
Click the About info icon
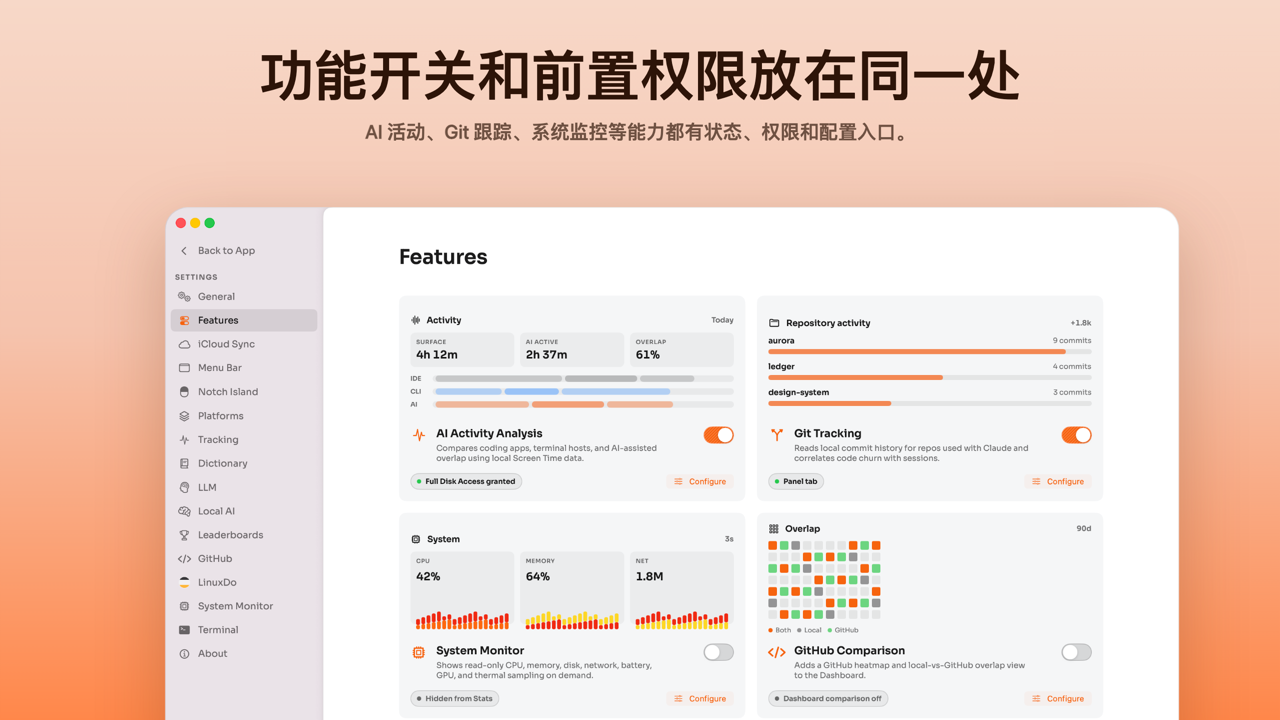click(x=184, y=654)
